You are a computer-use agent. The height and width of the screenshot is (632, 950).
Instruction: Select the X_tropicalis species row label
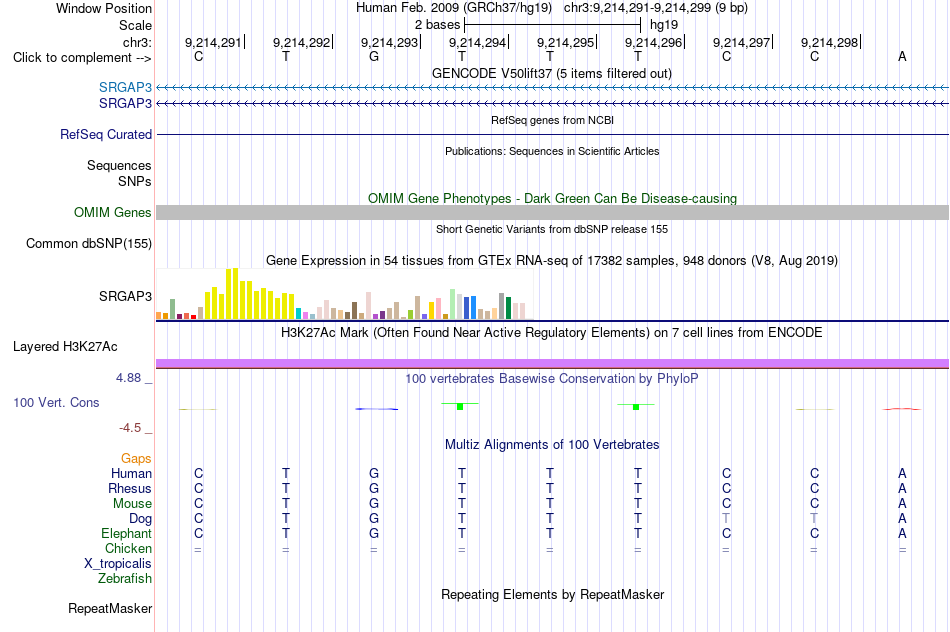point(118,564)
